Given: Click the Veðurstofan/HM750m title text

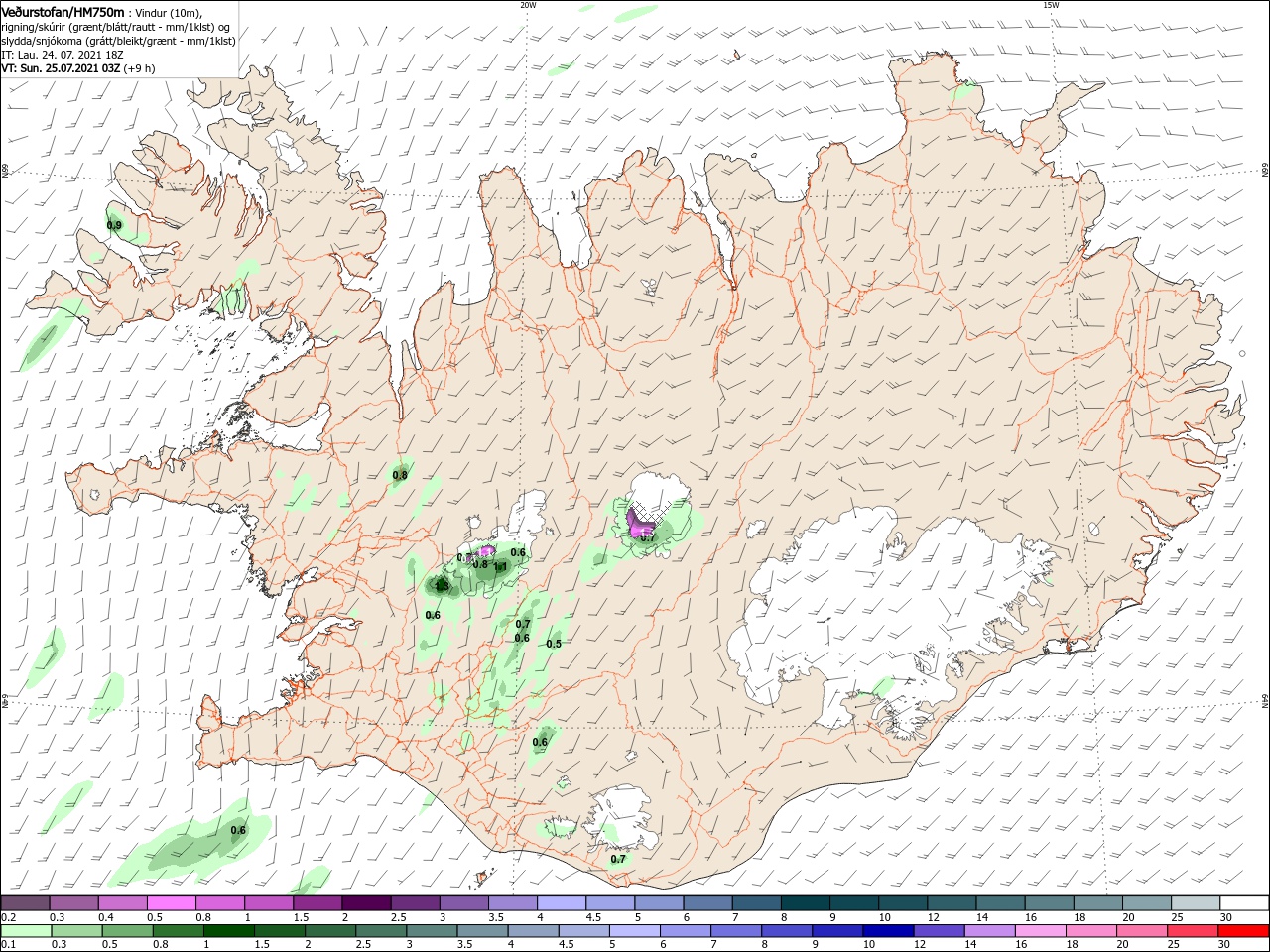Looking at the screenshot, I should coord(63,12).
